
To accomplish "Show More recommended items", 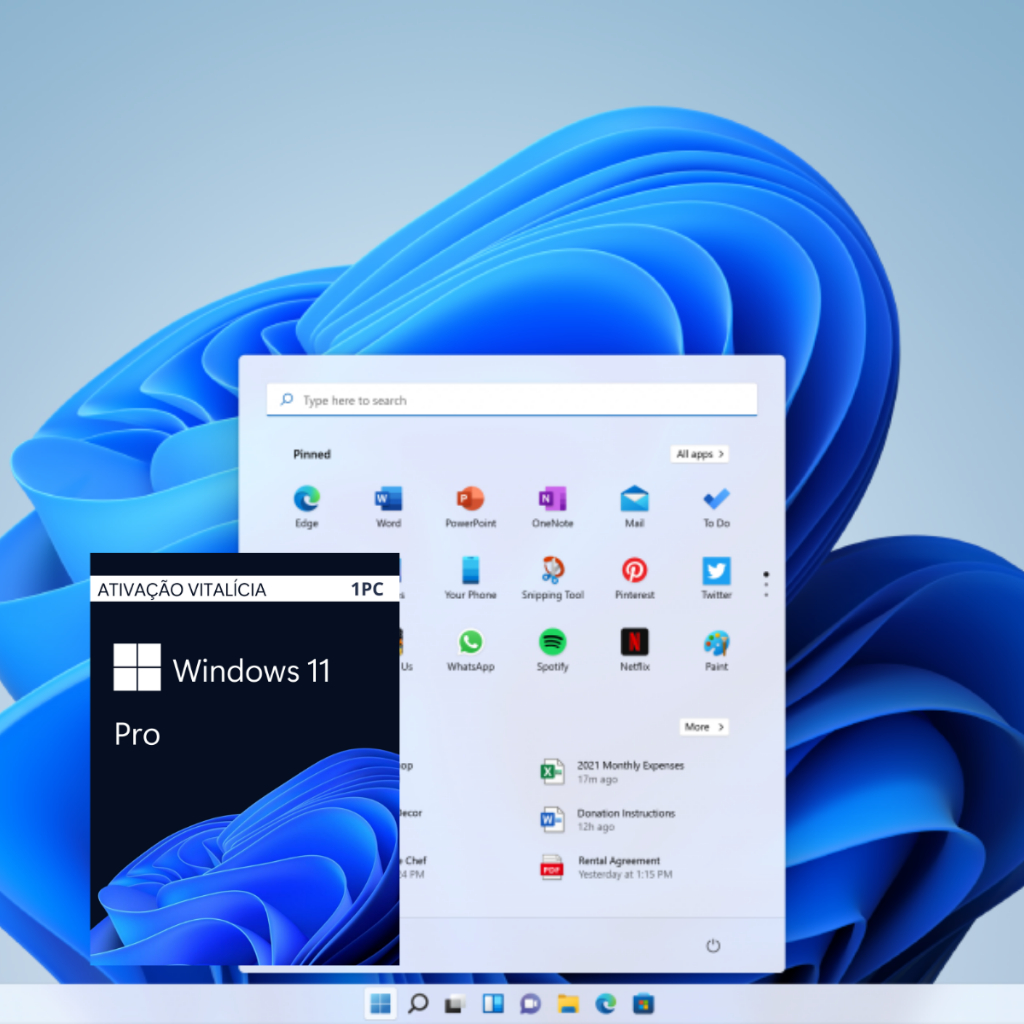I will click(x=704, y=727).
